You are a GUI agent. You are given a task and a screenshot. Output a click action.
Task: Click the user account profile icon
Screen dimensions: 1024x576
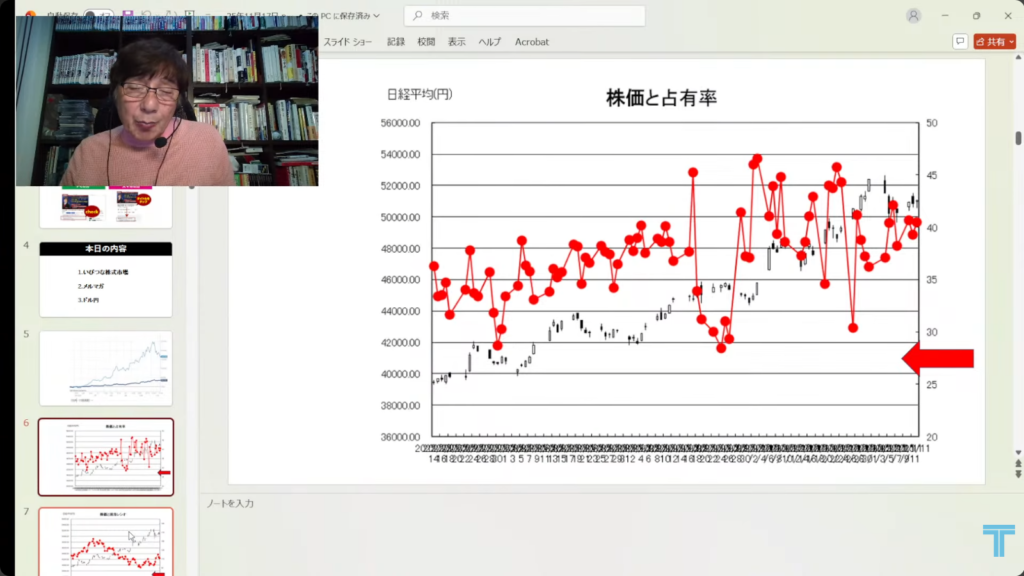913,16
